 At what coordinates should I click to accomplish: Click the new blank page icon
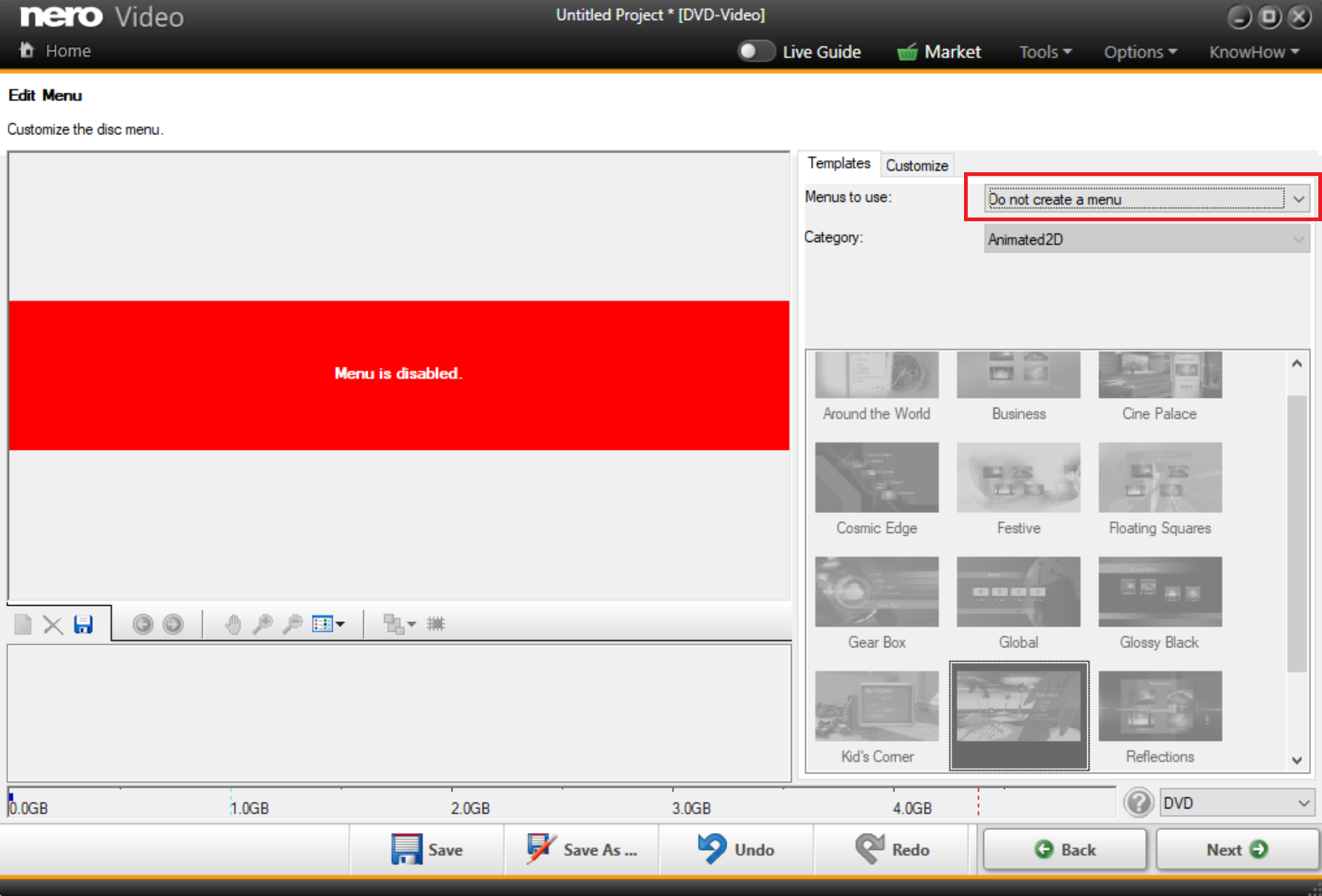[x=23, y=624]
